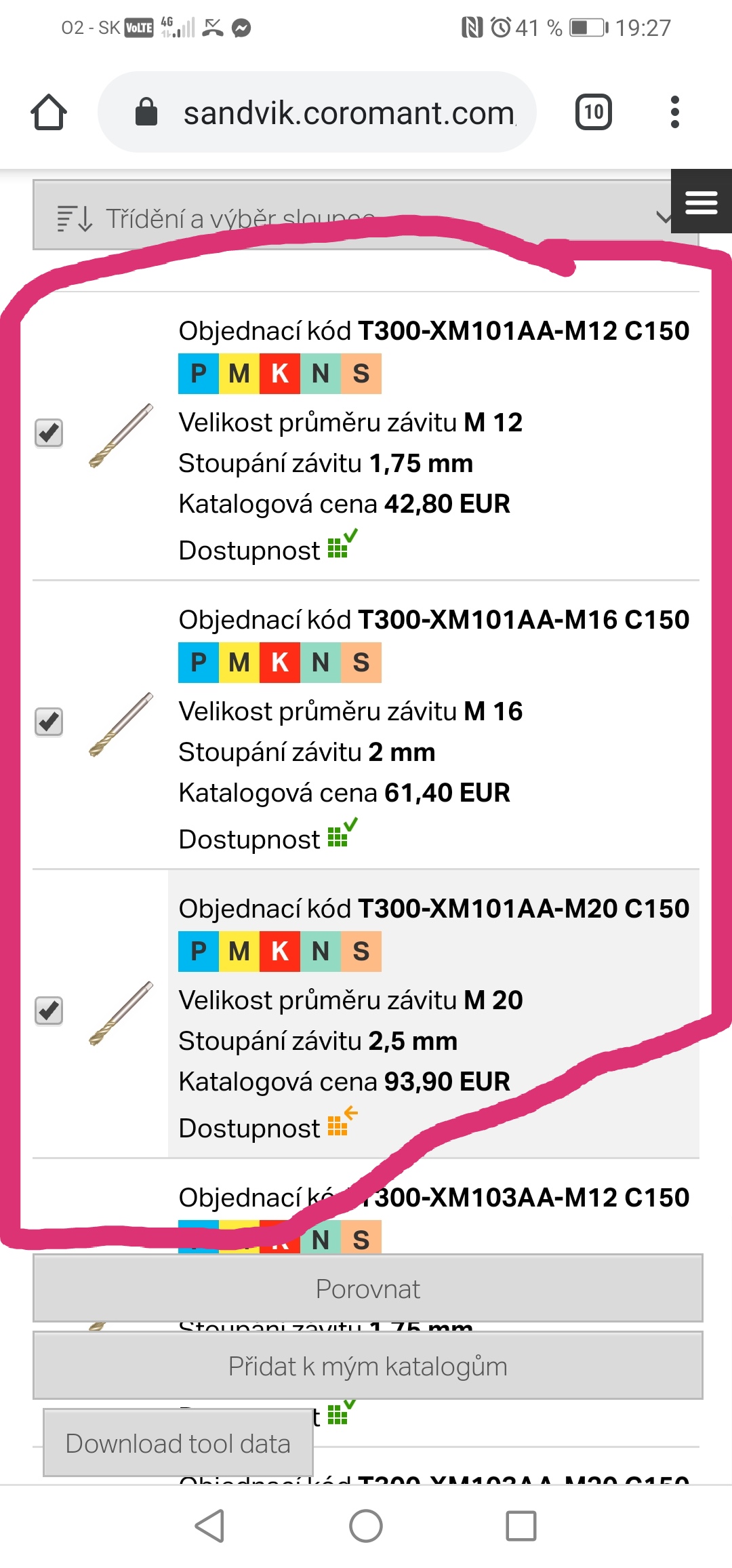Open the site hamburger menu
This screenshot has height=1568, width=732.
click(701, 201)
